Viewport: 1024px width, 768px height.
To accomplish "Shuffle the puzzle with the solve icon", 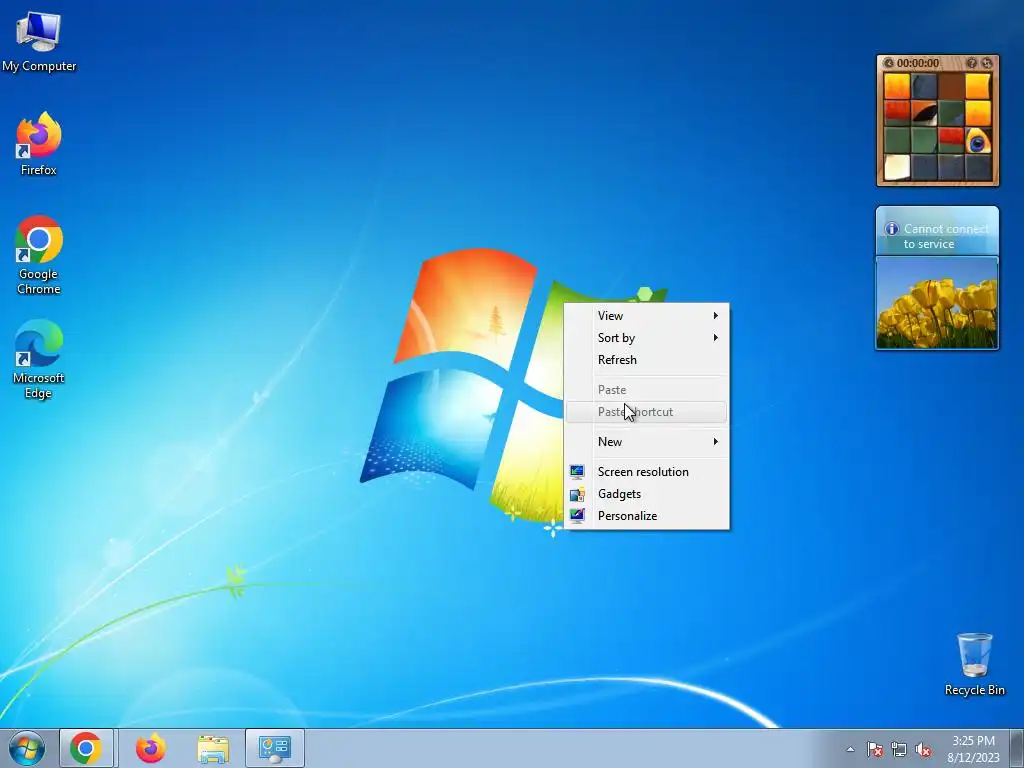I will pyautogui.click(x=987, y=63).
